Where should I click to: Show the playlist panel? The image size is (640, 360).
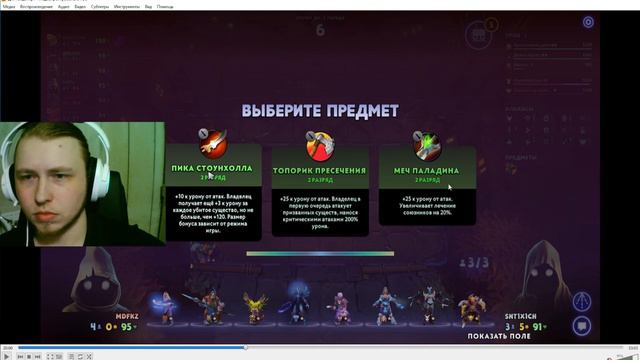(71, 356)
